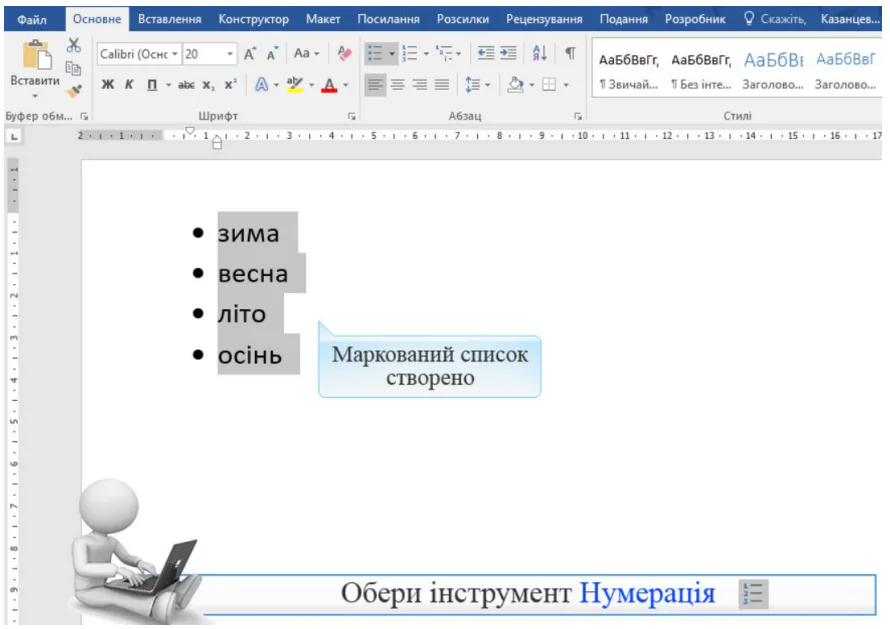Toggle italic formatting (К)
Screen dimensions: 890x629
coord(129,86)
